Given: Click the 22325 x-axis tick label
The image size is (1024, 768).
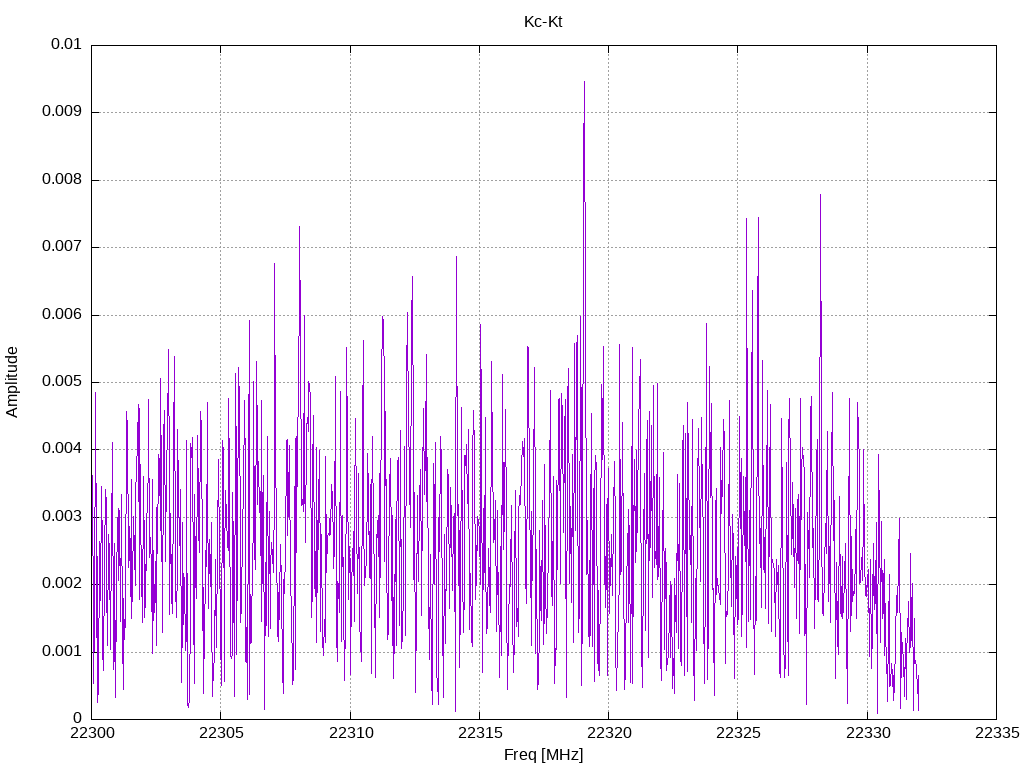Looking at the screenshot, I should tap(739, 733).
